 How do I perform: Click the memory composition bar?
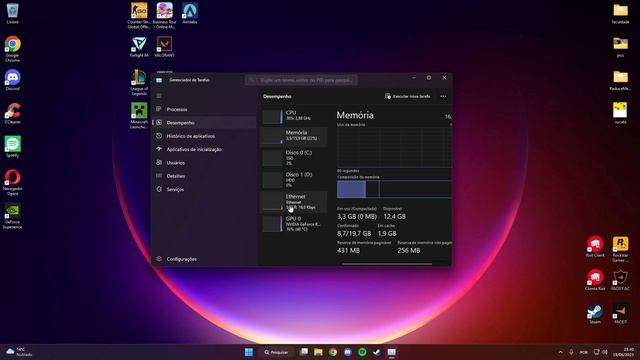point(394,189)
